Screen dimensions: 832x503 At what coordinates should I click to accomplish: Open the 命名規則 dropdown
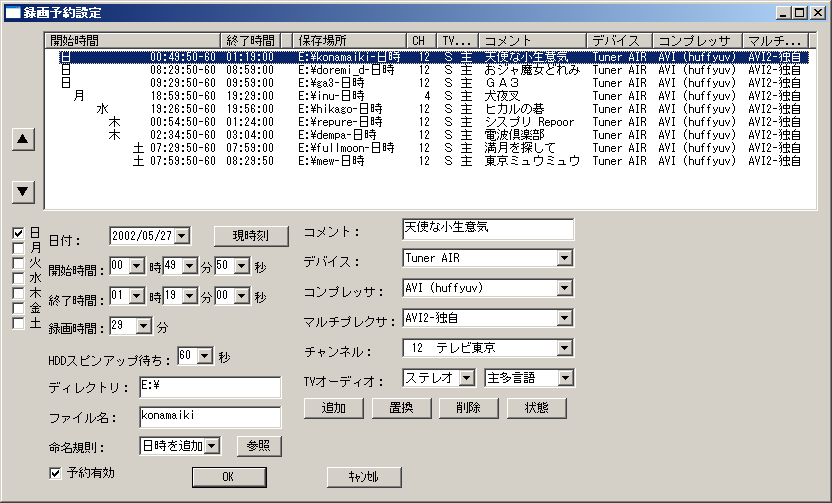(212, 446)
